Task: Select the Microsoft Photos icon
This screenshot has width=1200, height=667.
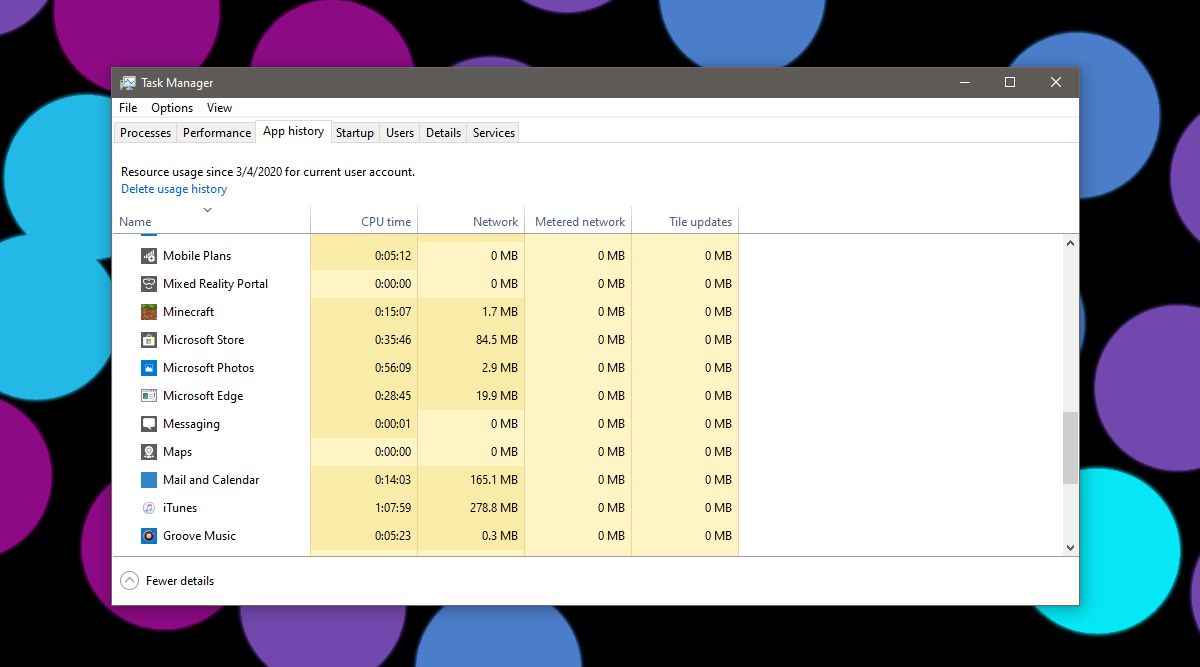Action: pos(148,367)
